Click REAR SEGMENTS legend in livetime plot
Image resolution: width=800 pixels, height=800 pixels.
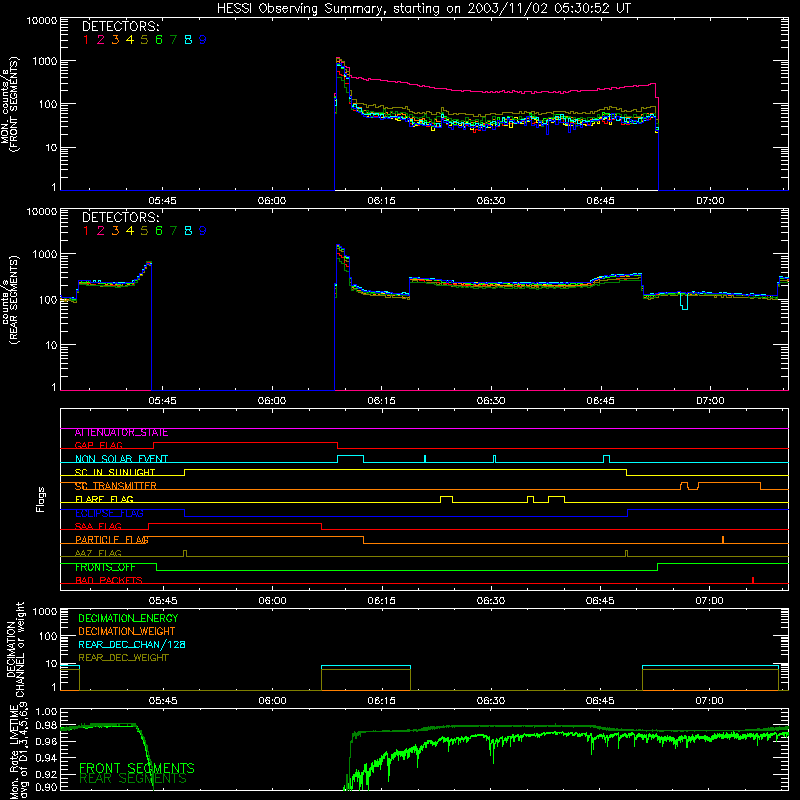(133, 779)
